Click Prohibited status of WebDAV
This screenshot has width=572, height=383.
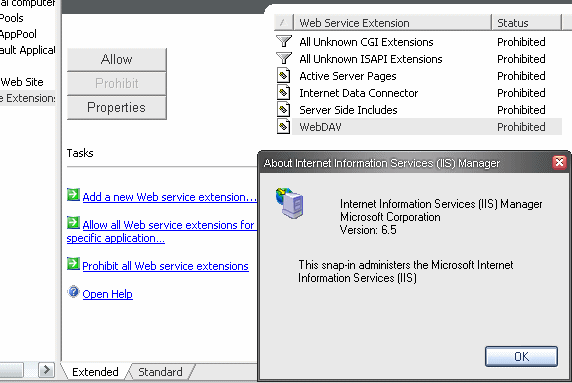click(x=521, y=127)
